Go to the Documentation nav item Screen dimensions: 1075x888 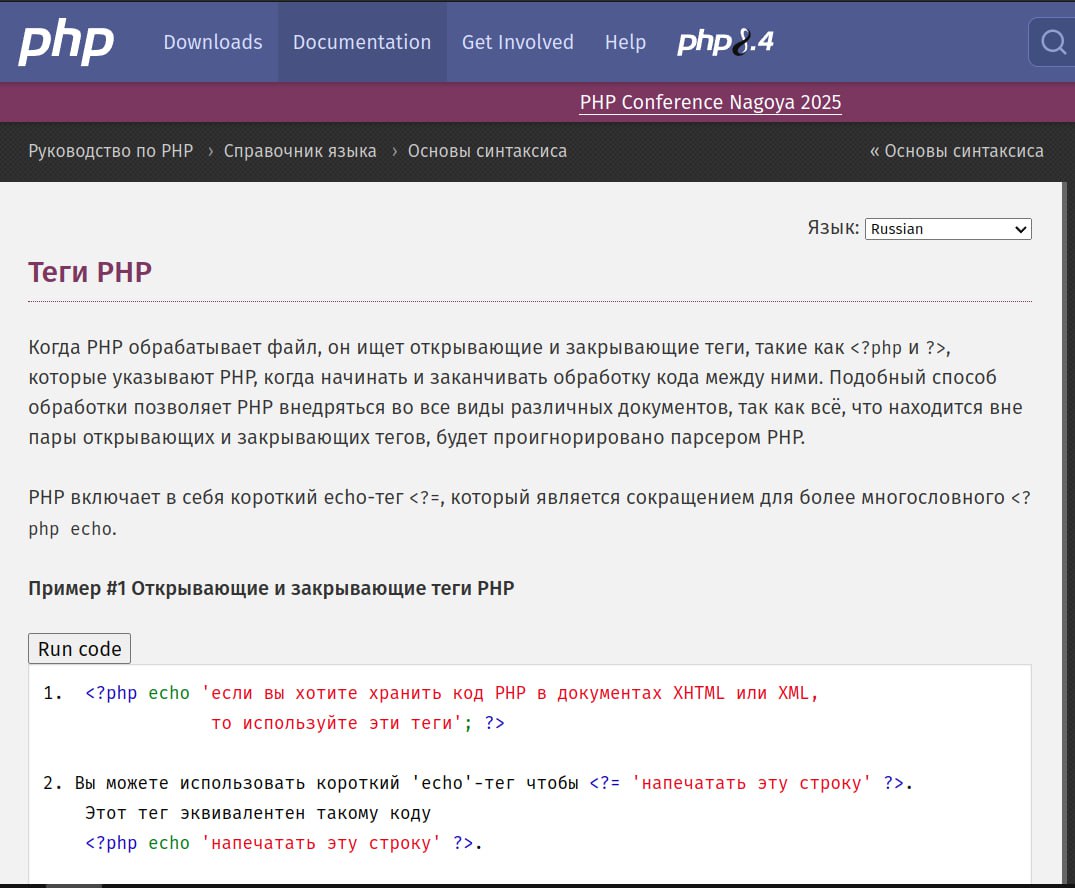point(362,42)
